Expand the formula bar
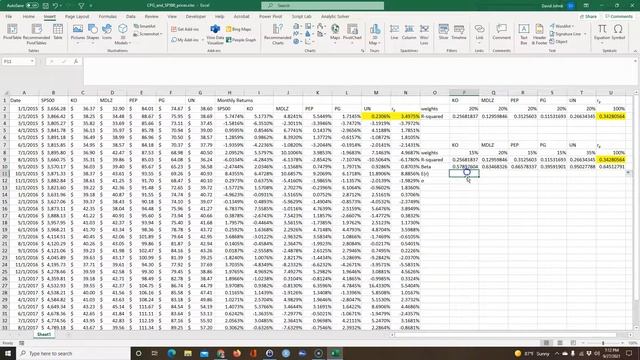The image size is (640, 360). click(x=635, y=61)
